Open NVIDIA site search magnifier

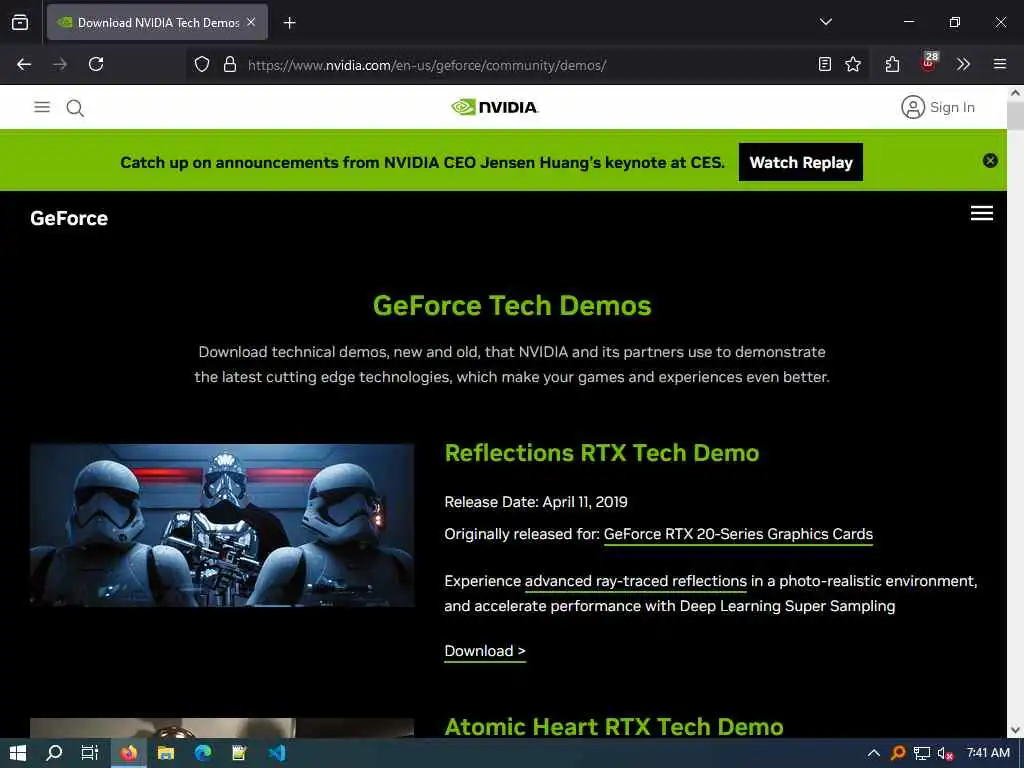(75, 108)
